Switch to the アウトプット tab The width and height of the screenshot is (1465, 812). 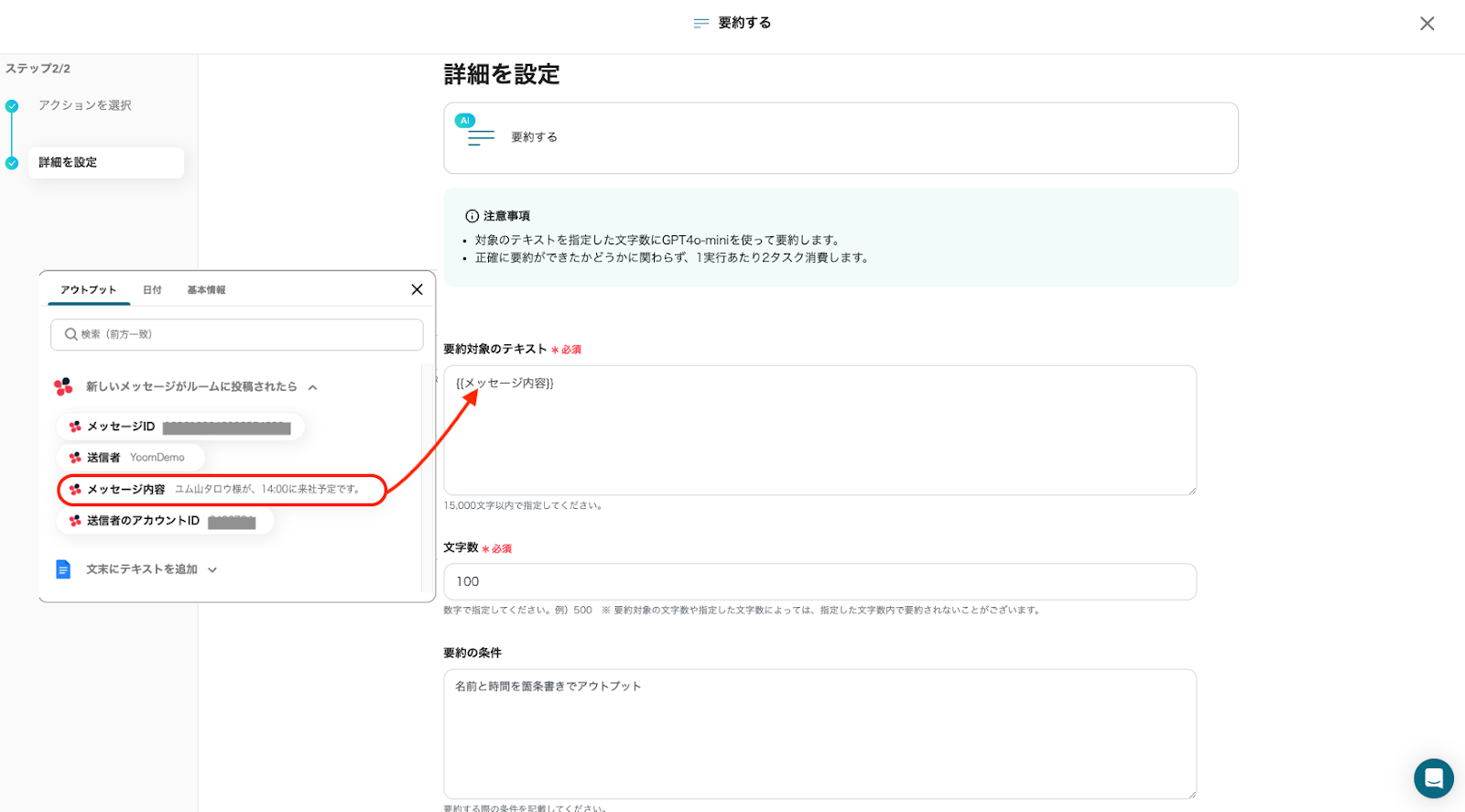(x=89, y=290)
